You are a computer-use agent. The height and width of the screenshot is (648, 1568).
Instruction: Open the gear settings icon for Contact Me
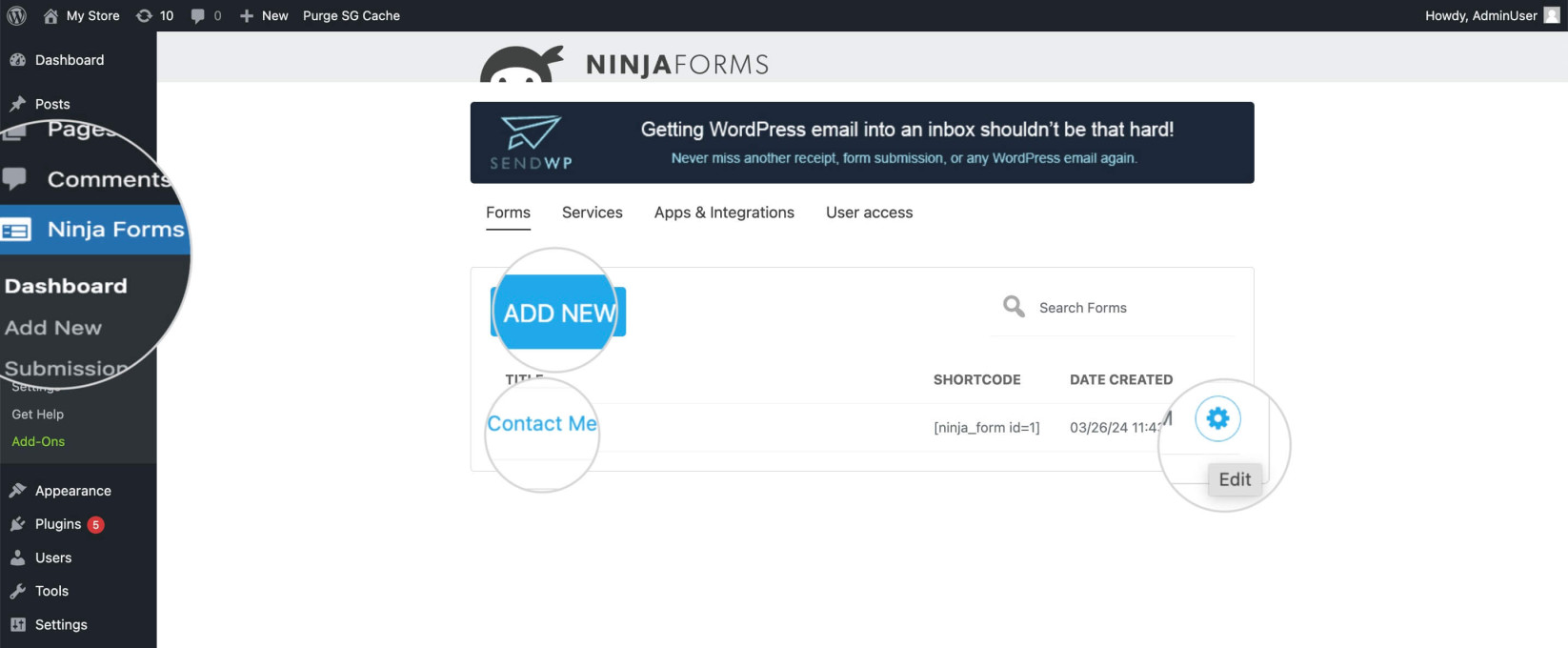[x=1217, y=418]
